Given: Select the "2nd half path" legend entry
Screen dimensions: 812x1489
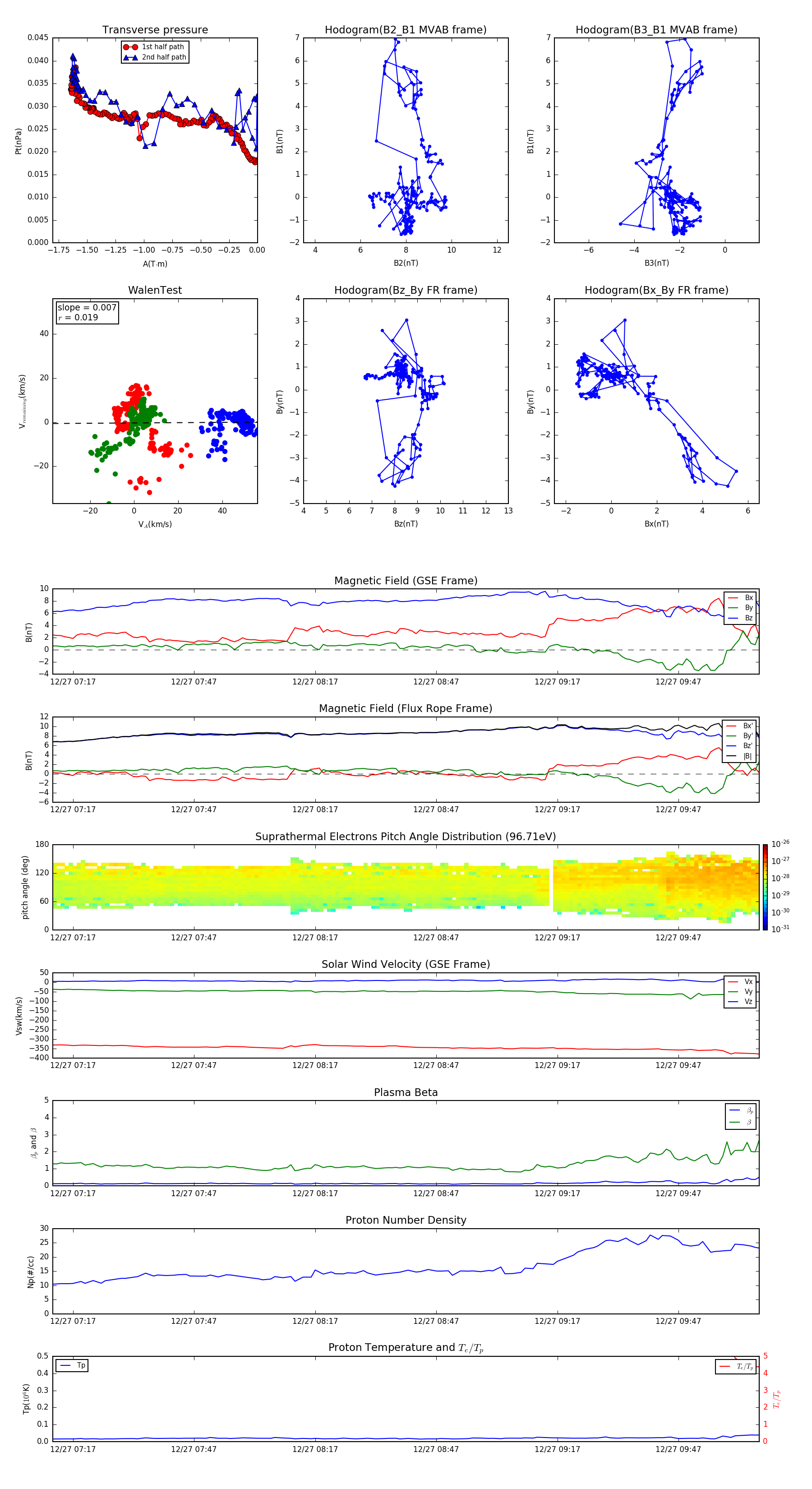Looking at the screenshot, I should point(155,57).
